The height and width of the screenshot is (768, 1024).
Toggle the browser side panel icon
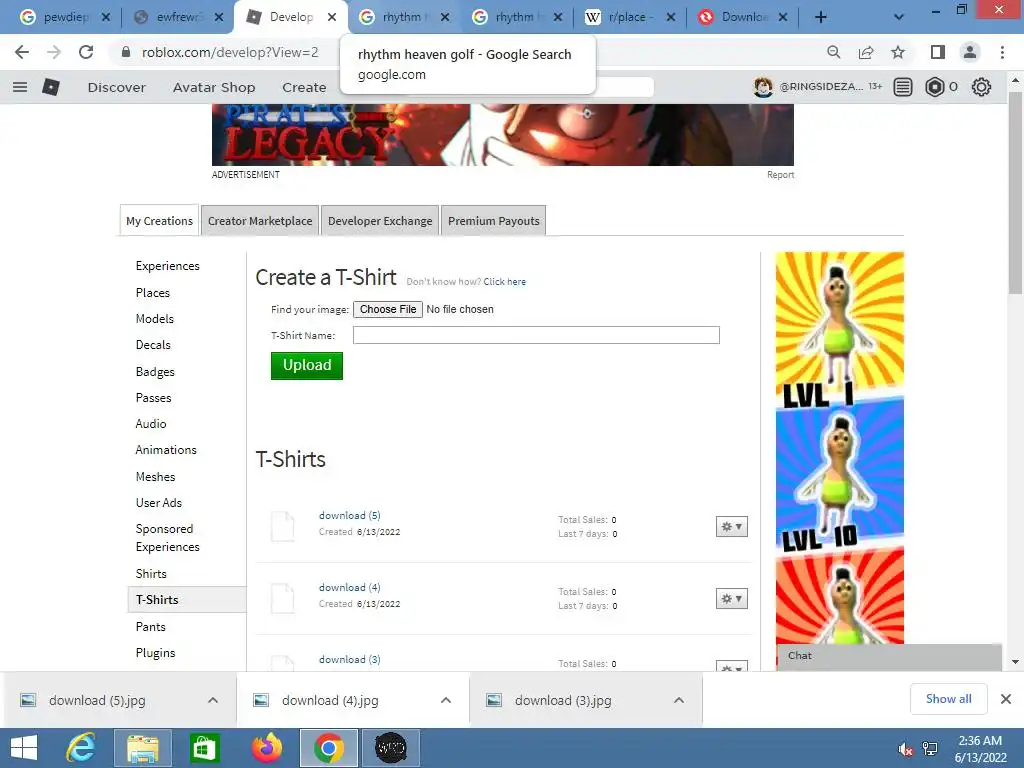click(x=938, y=52)
